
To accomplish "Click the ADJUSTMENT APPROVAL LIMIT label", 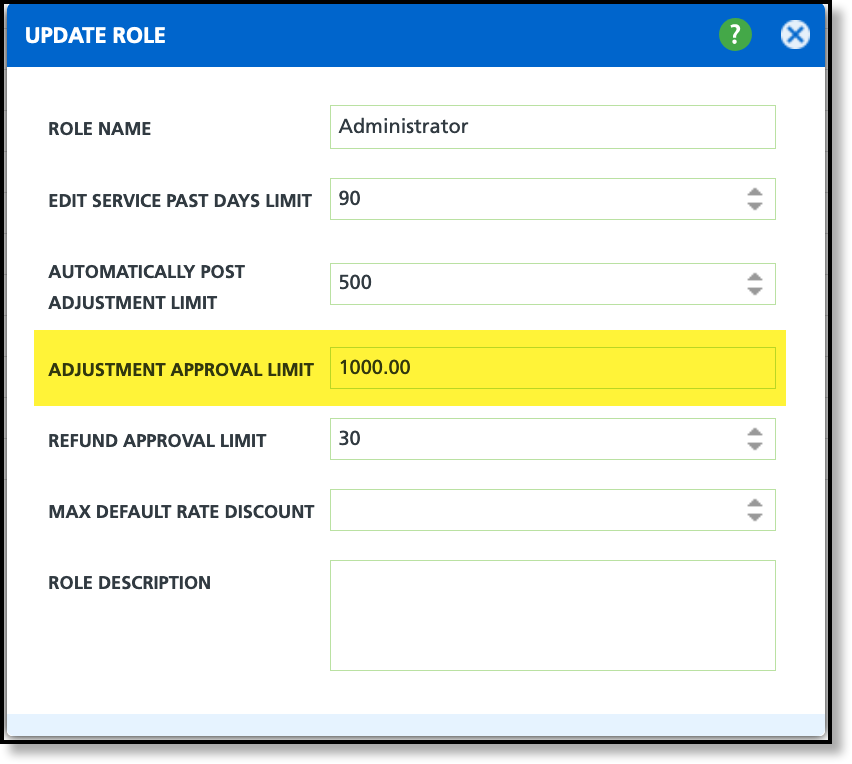I will point(181,370).
